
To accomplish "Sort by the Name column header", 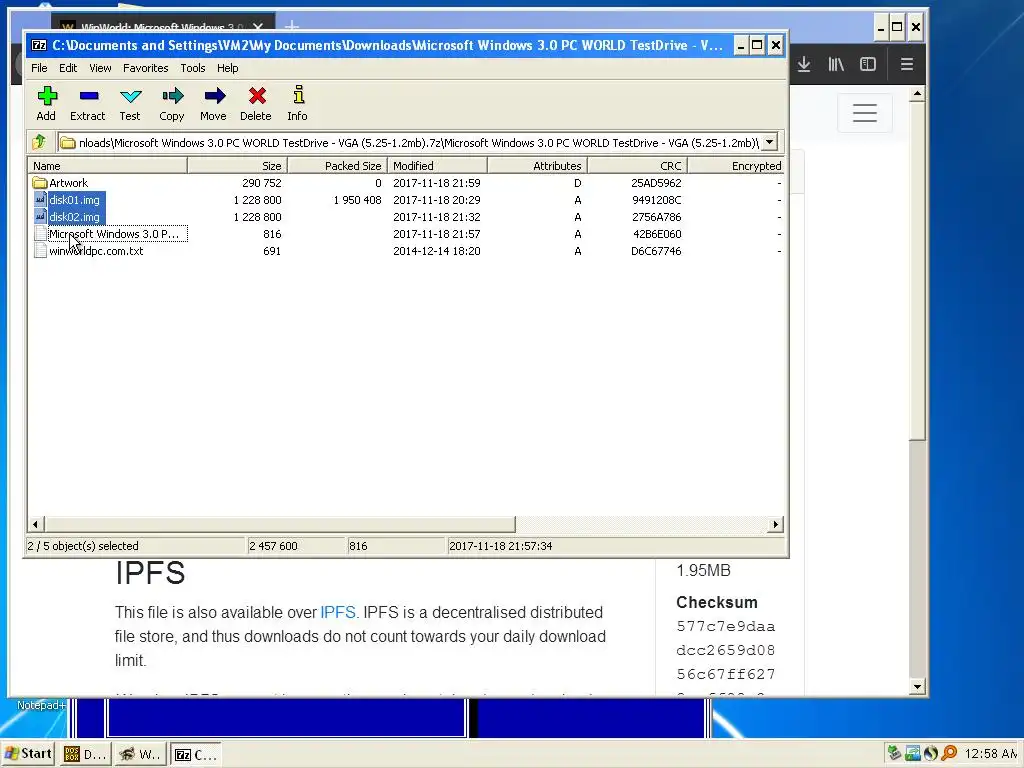I will point(108,166).
